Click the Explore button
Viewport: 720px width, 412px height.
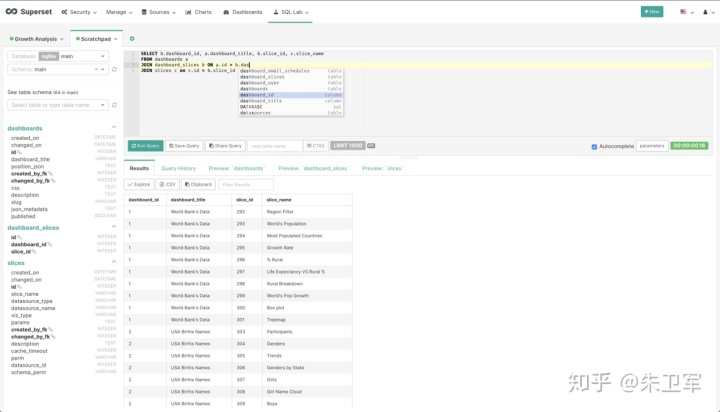[x=139, y=184]
